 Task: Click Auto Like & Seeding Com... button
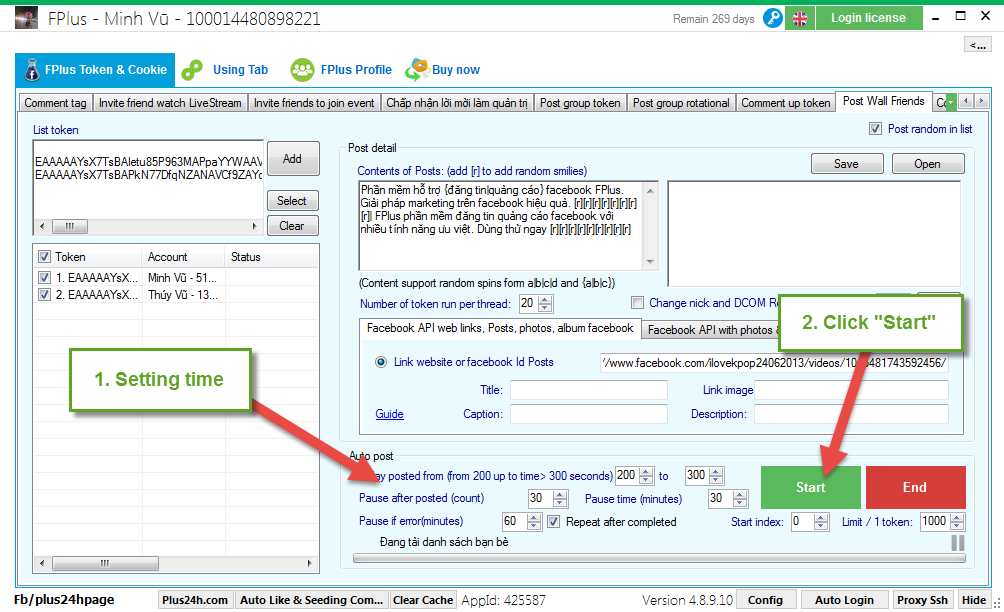tap(311, 600)
